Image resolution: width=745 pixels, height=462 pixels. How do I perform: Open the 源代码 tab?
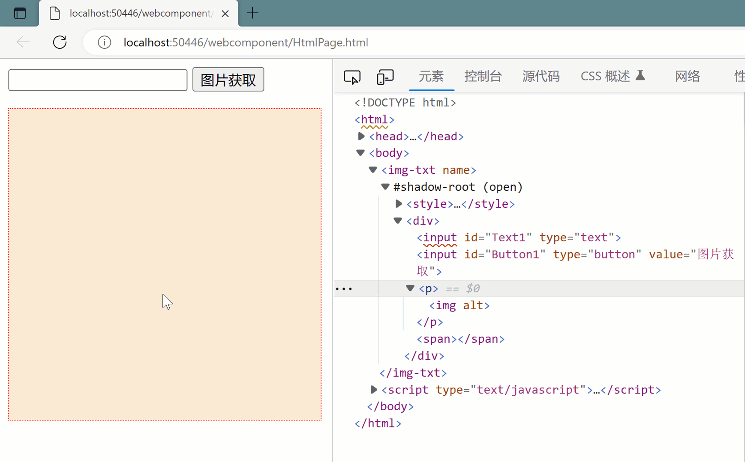click(541, 76)
